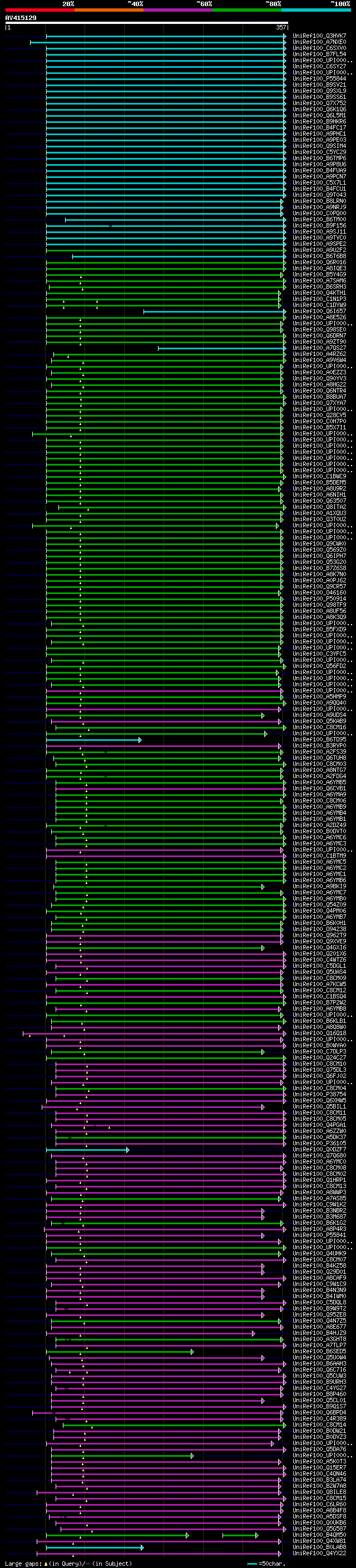Click UniRef100_B6TMP6 label

319,159
